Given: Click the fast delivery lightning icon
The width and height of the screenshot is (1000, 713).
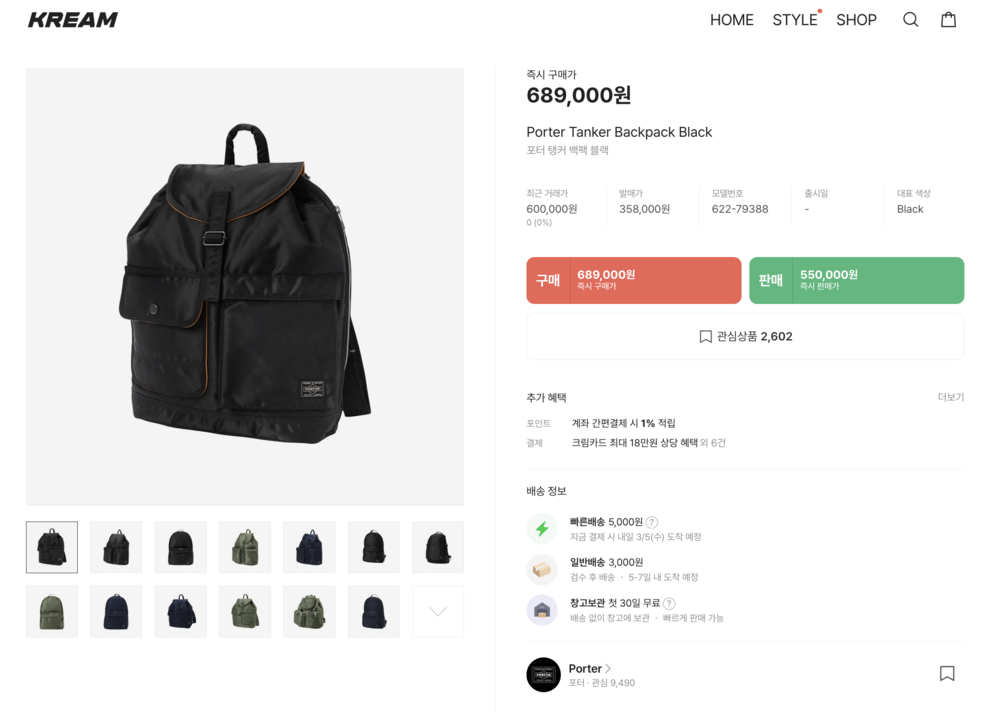Looking at the screenshot, I should tap(542, 529).
